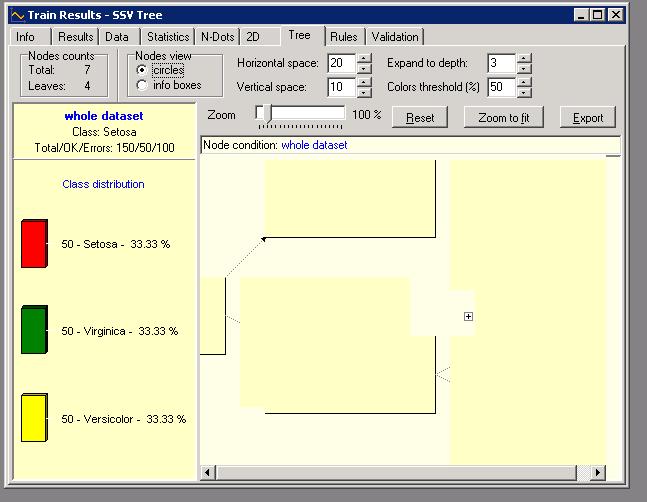This screenshot has height=502, width=647.
Task: Increase Colors threshold value
Action: pyautogui.click(x=524, y=82)
